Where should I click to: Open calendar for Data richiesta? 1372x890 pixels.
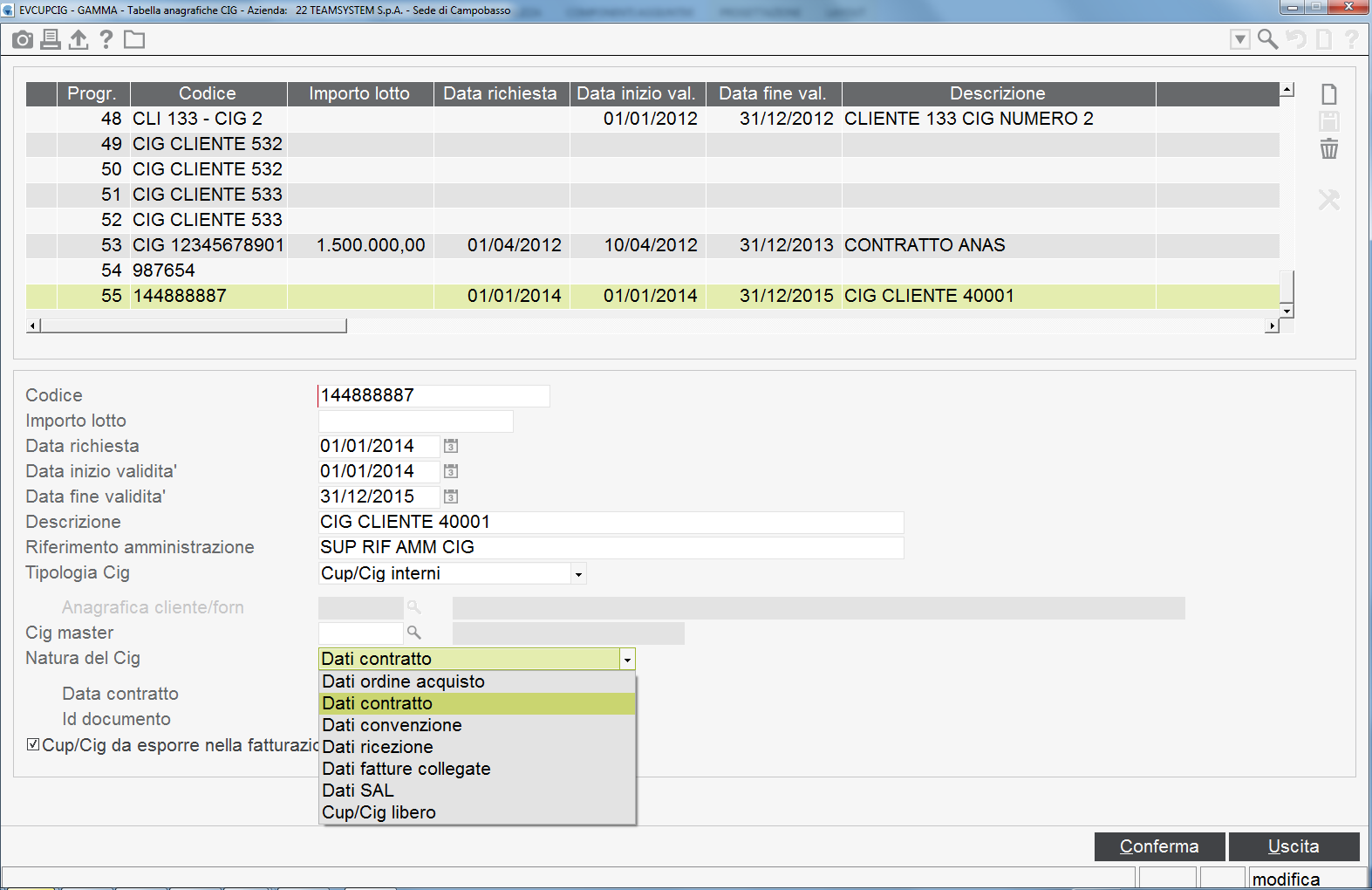[451, 446]
